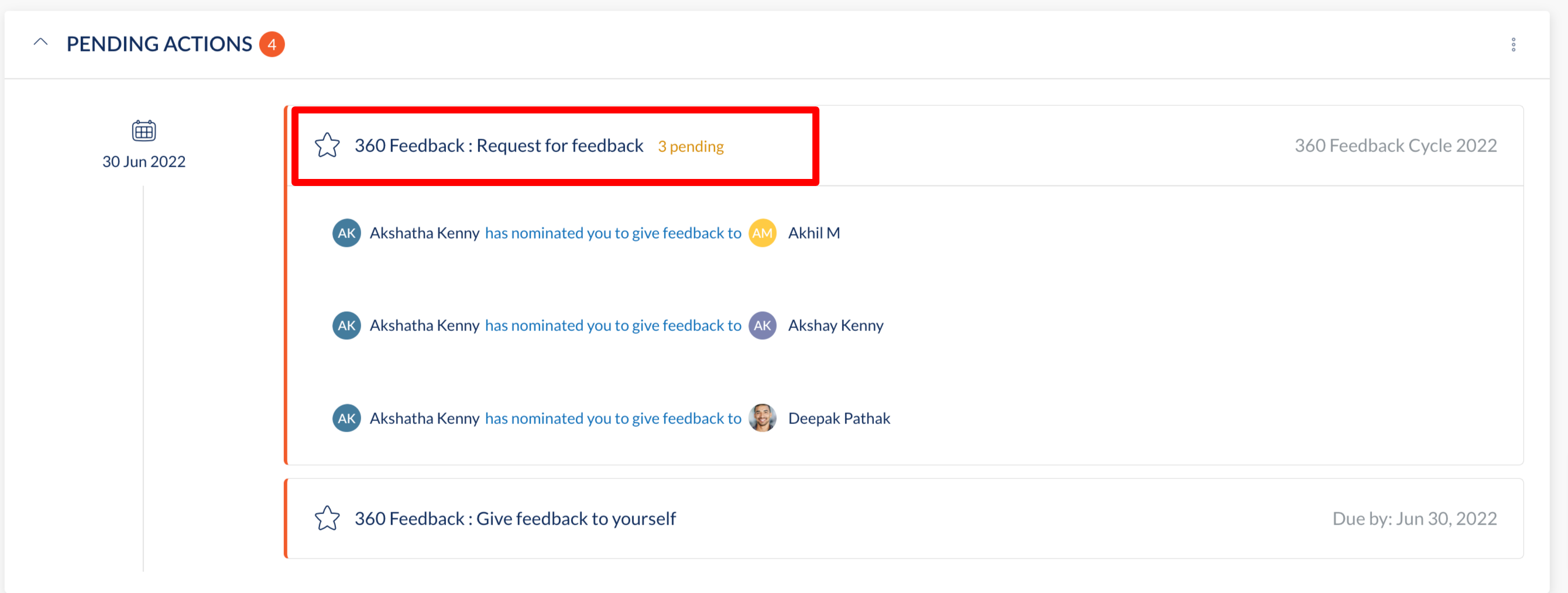
Task: Click Akshatha Kenny's avatar in the Akhil M row
Action: click(x=346, y=233)
